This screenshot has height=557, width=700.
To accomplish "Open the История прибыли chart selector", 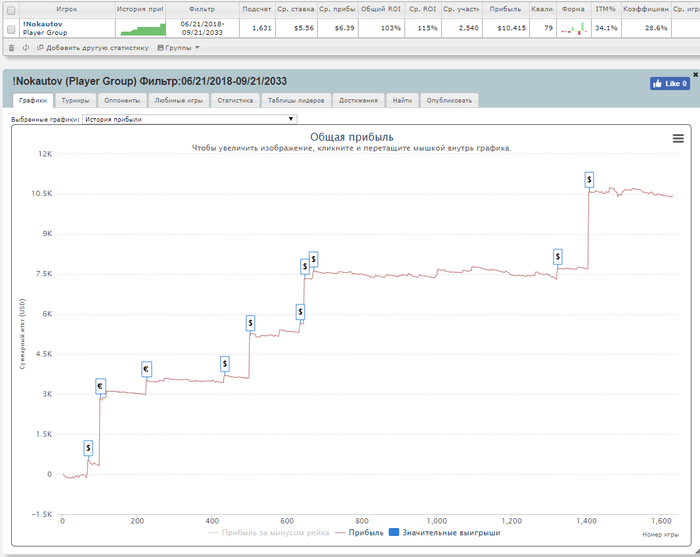I will [189, 119].
